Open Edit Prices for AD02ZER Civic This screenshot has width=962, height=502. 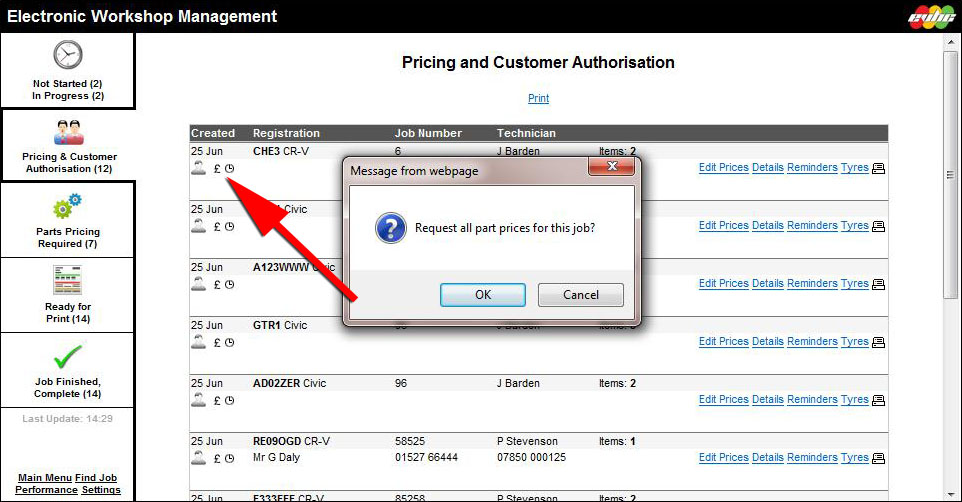pyautogui.click(x=724, y=400)
